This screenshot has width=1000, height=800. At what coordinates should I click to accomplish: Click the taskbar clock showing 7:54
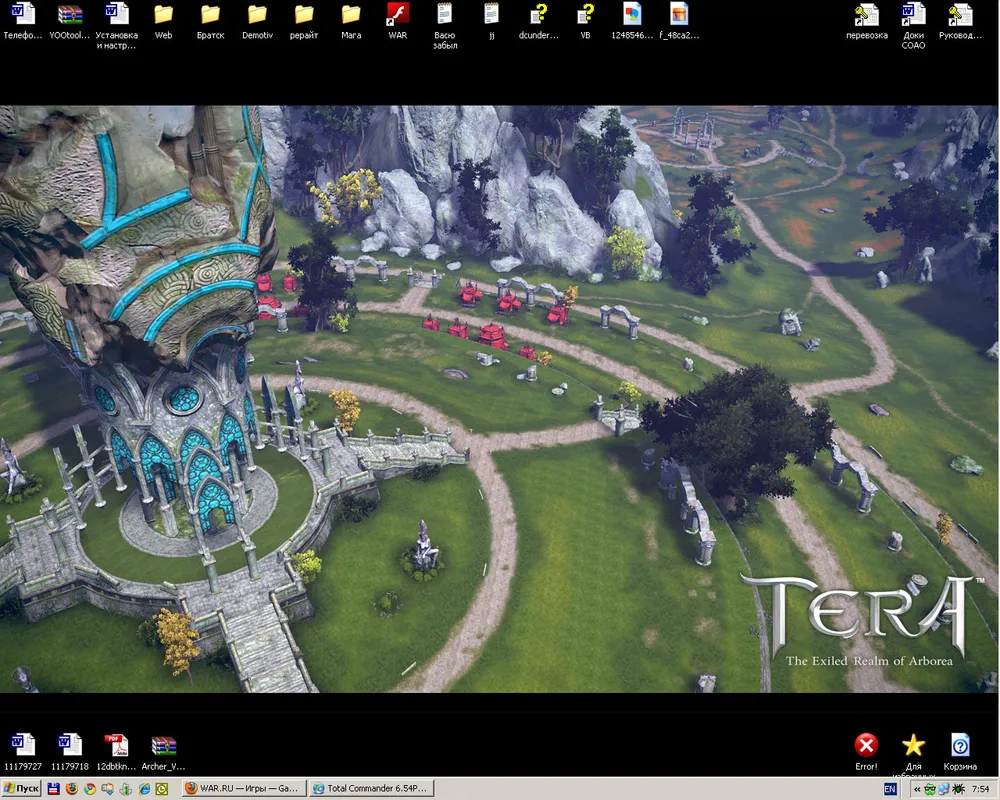[980, 789]
